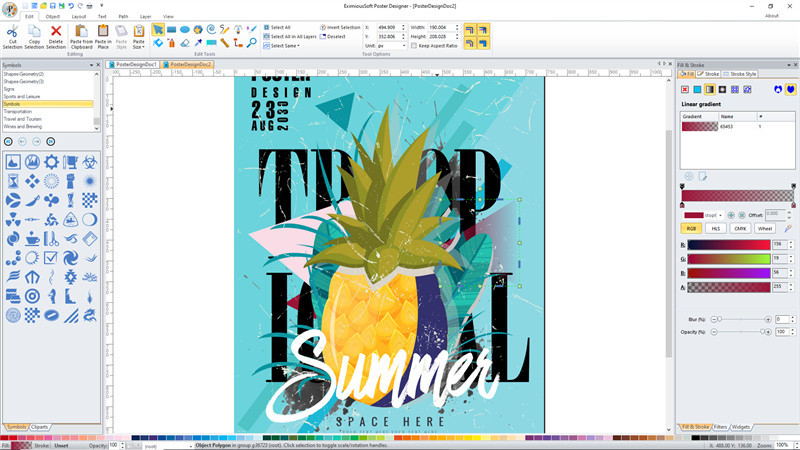The image size is (800, 450).
Task: Select the rectangle drawing tool
Action: [x=171, y=30]
